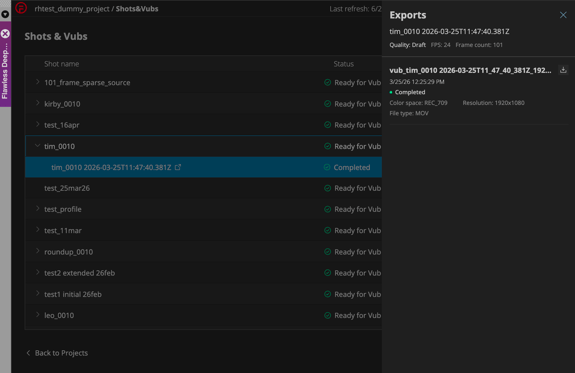Select the tim_0010 2026-03-25T11:47:40.381Z vub row

tap(204, 167)
